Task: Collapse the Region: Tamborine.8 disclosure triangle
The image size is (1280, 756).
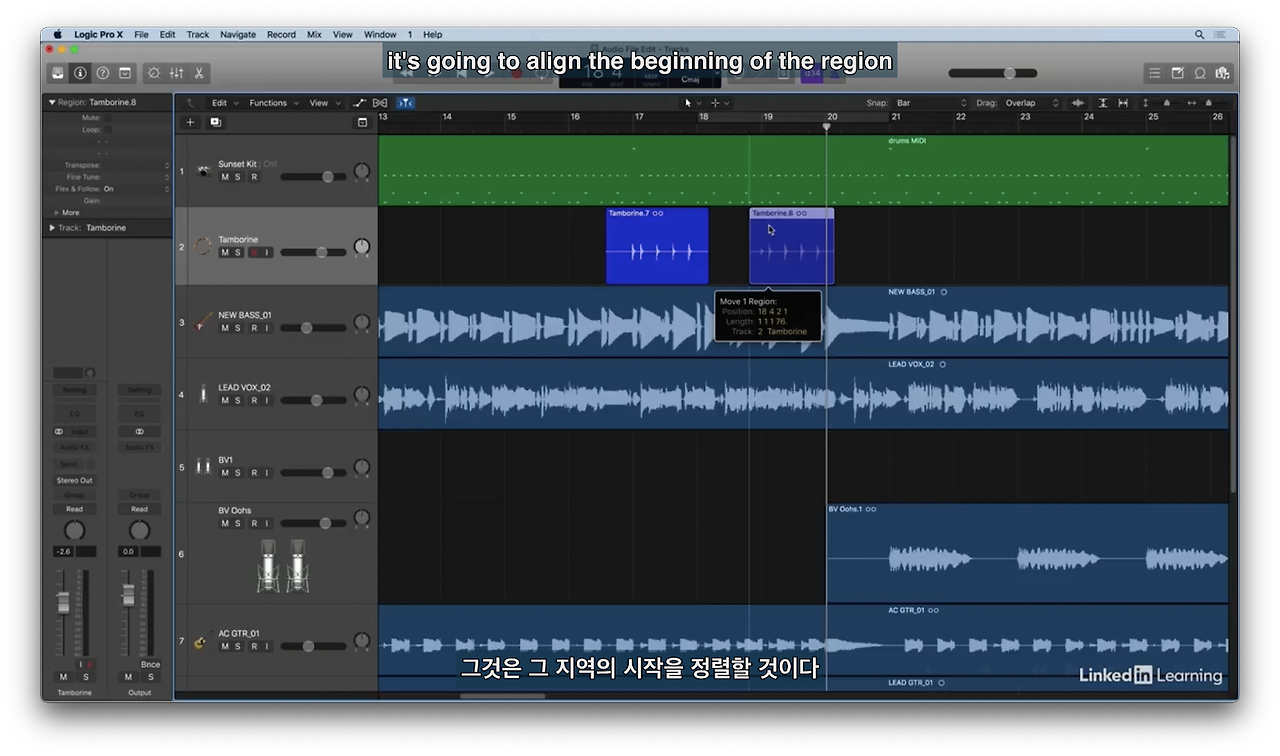Action: pyautogui.click(x=52, y=102)
